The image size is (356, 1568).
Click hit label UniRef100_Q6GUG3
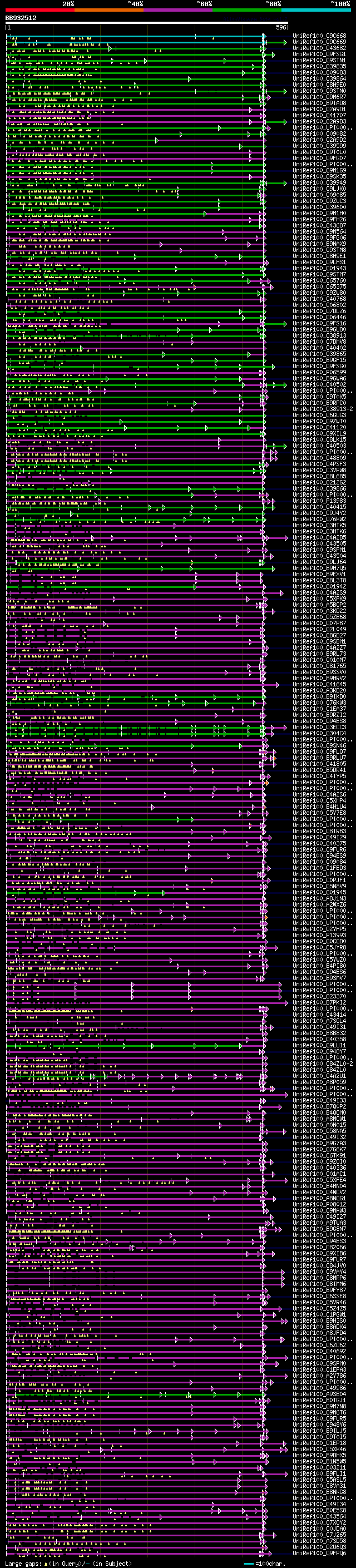[319, 415]
